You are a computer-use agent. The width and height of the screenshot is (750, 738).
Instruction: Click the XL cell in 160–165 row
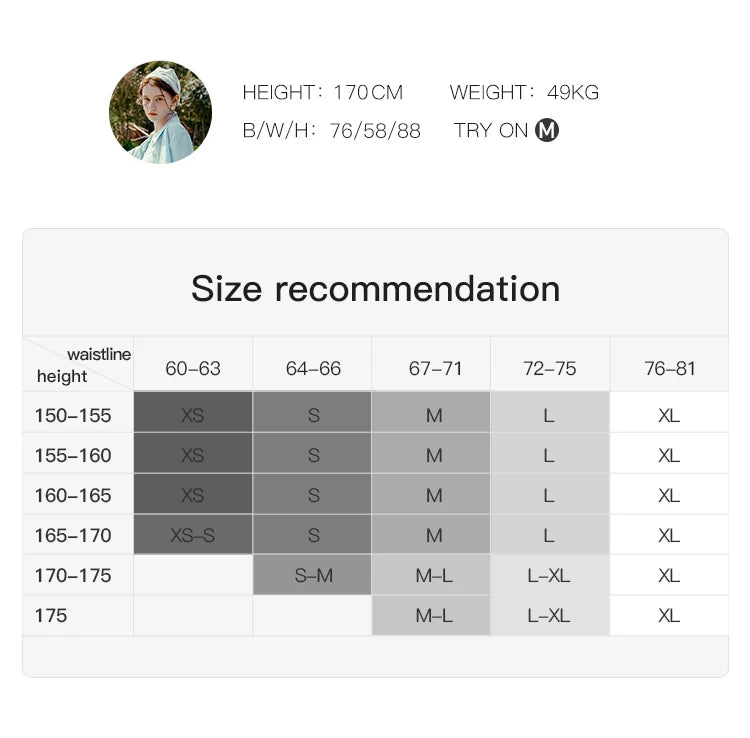click(669, 495)
